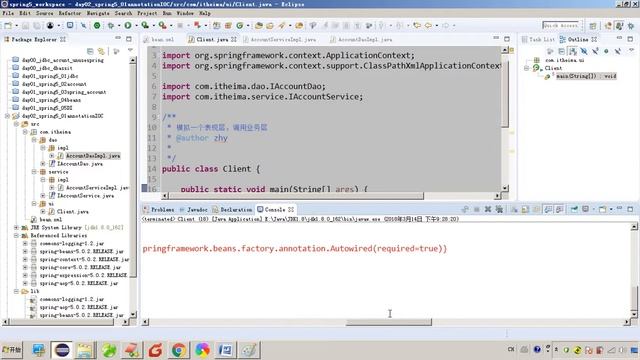The width and height of the screenshot is (640, 360).
Task: Click the editor horizontal scrollbar
Action: pos(297,196)
